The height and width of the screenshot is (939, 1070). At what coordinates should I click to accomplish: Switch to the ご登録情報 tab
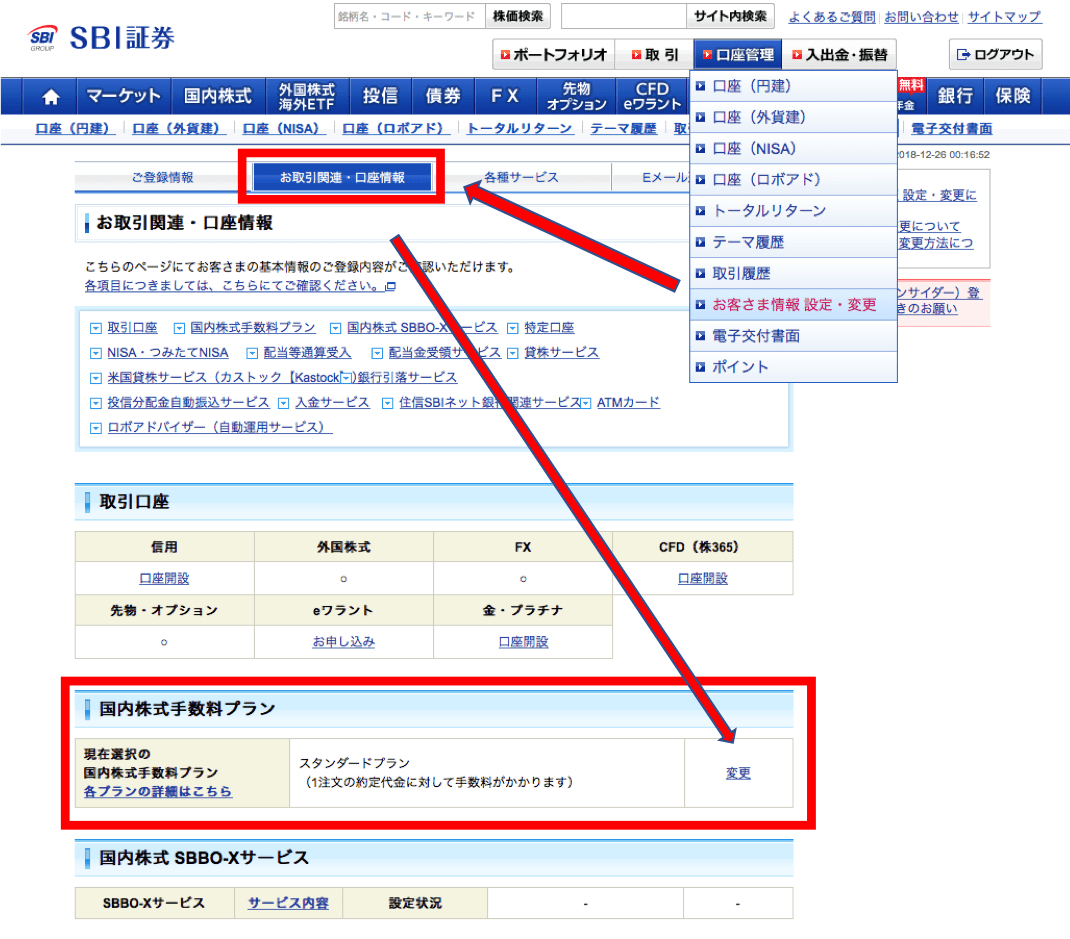click(x=162, y=177)
